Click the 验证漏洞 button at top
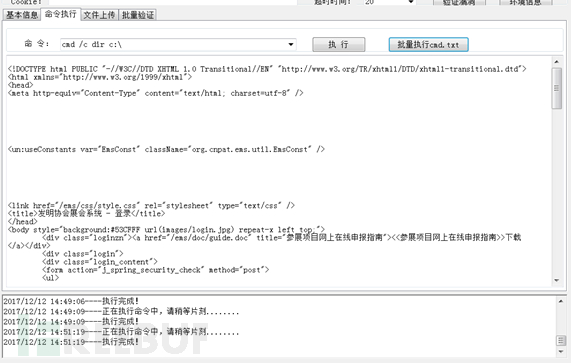The width and height of the screenshot is (571, 363). click(x=459, y=2)
